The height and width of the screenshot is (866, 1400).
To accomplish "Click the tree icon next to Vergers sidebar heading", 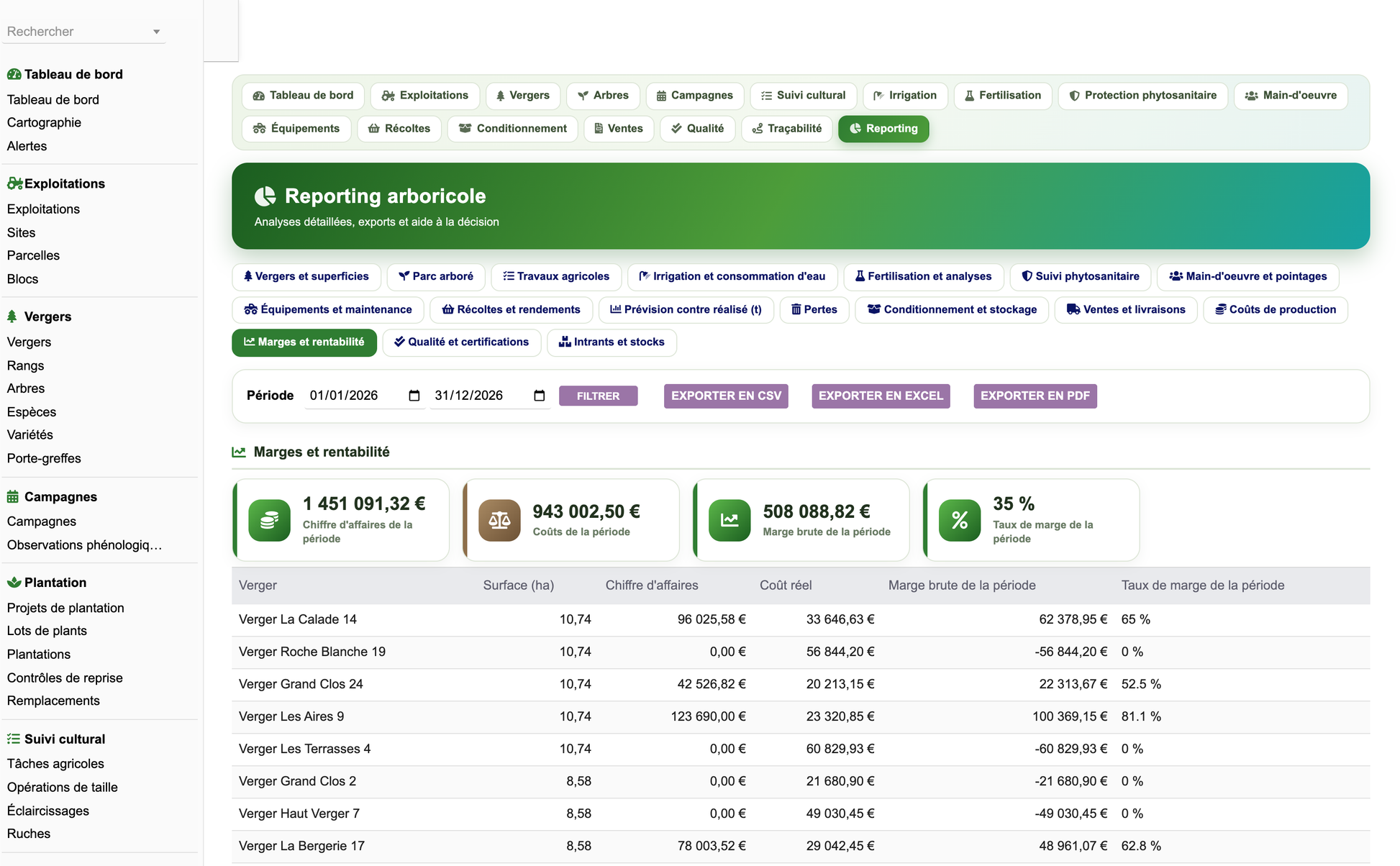I will (12, 316).
